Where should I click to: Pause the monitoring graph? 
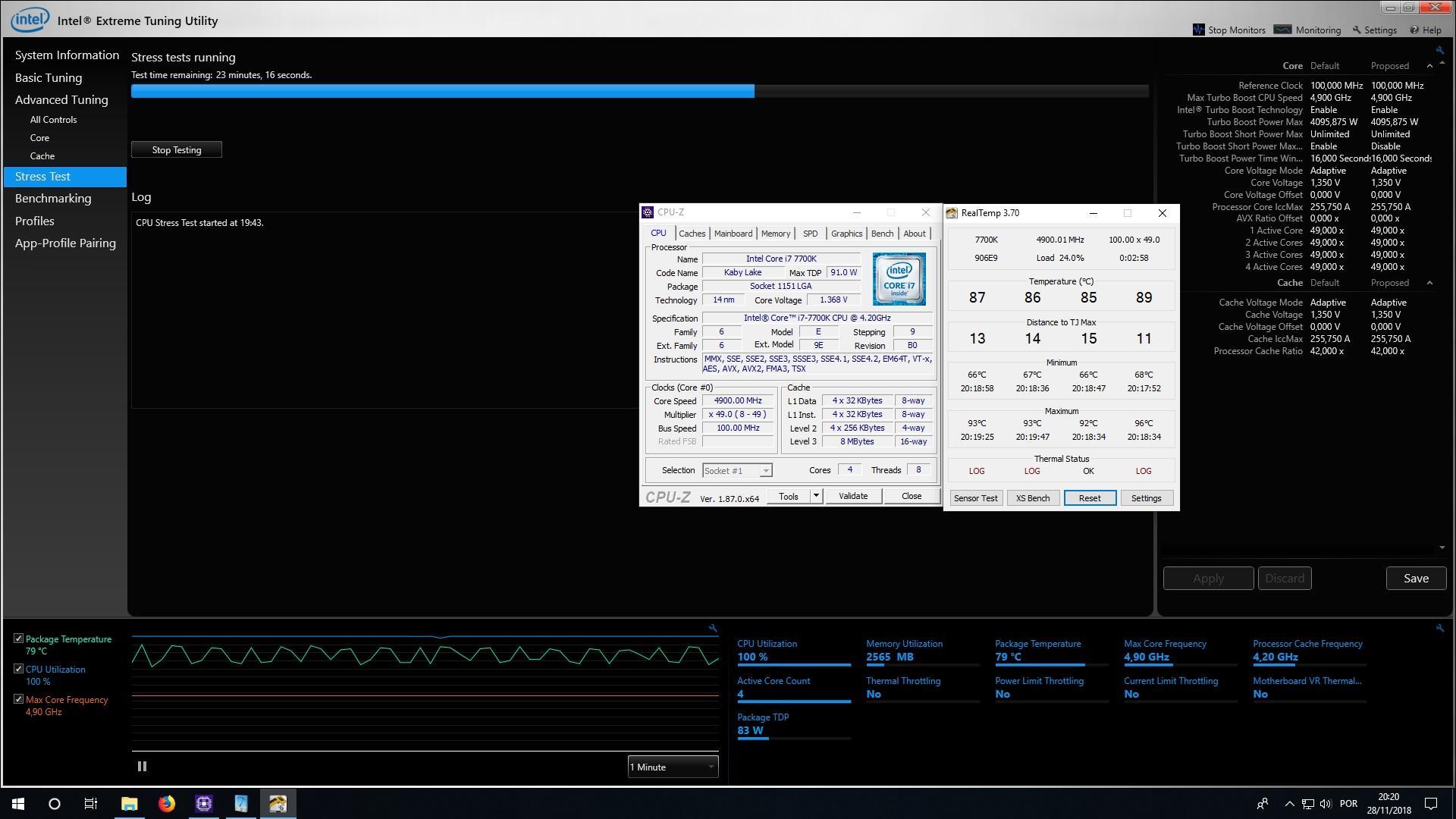click(142, 767)
